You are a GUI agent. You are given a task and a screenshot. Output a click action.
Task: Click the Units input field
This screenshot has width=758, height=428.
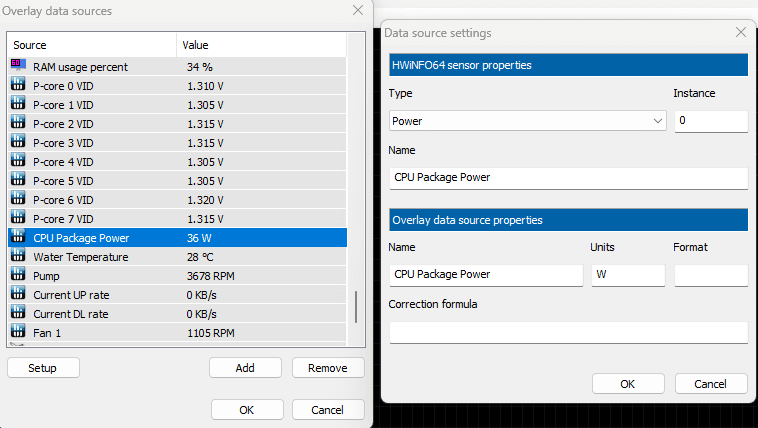coord(628,274)
